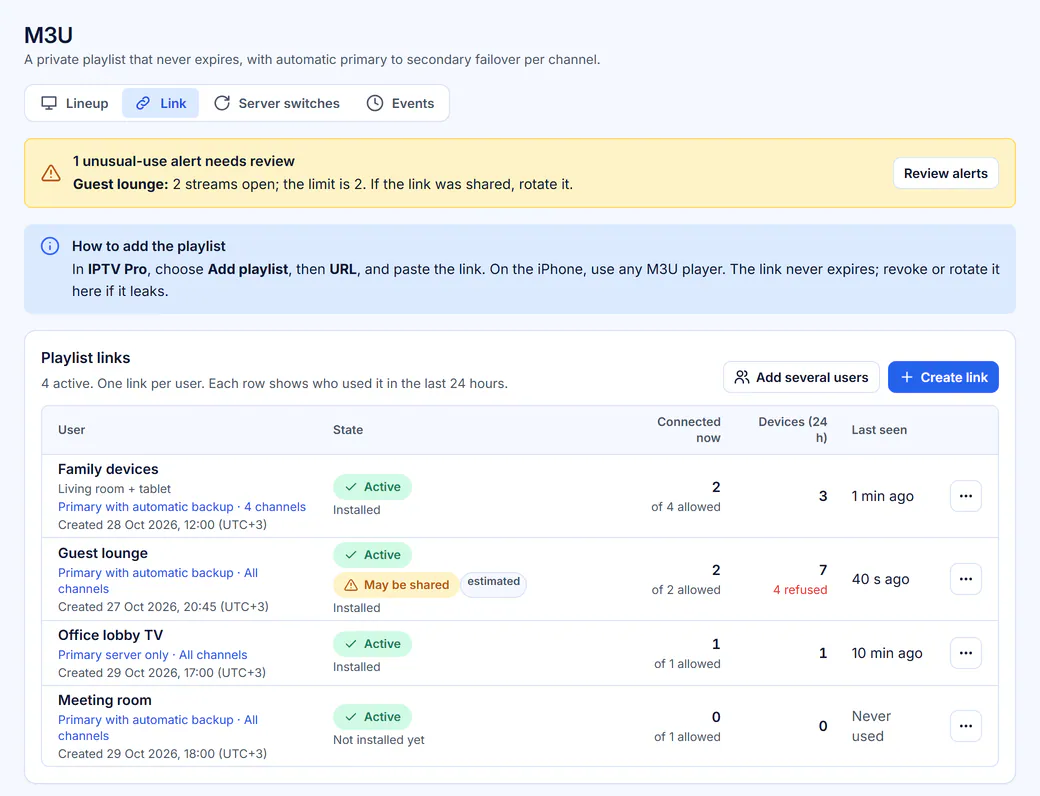Screen dimensions: 1040x796
Task: Click the 'Last seen' column header
Action: tap(879, 430)
